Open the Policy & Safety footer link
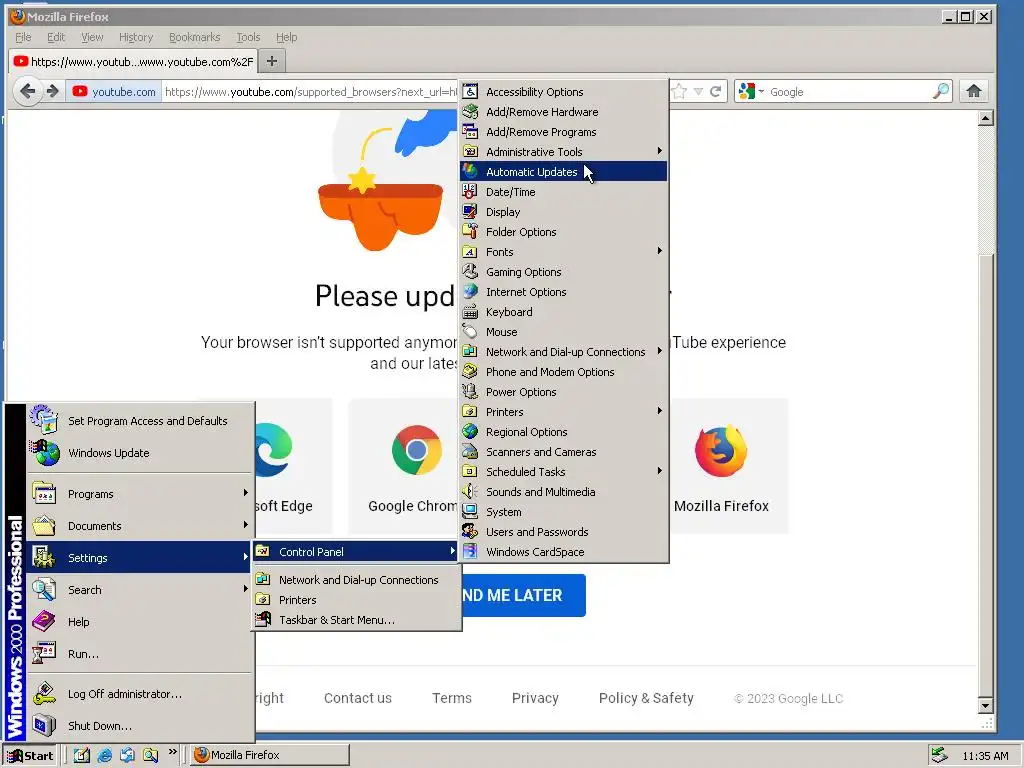The width and height of the screenshot is (1024, 768). pos(646,698)
